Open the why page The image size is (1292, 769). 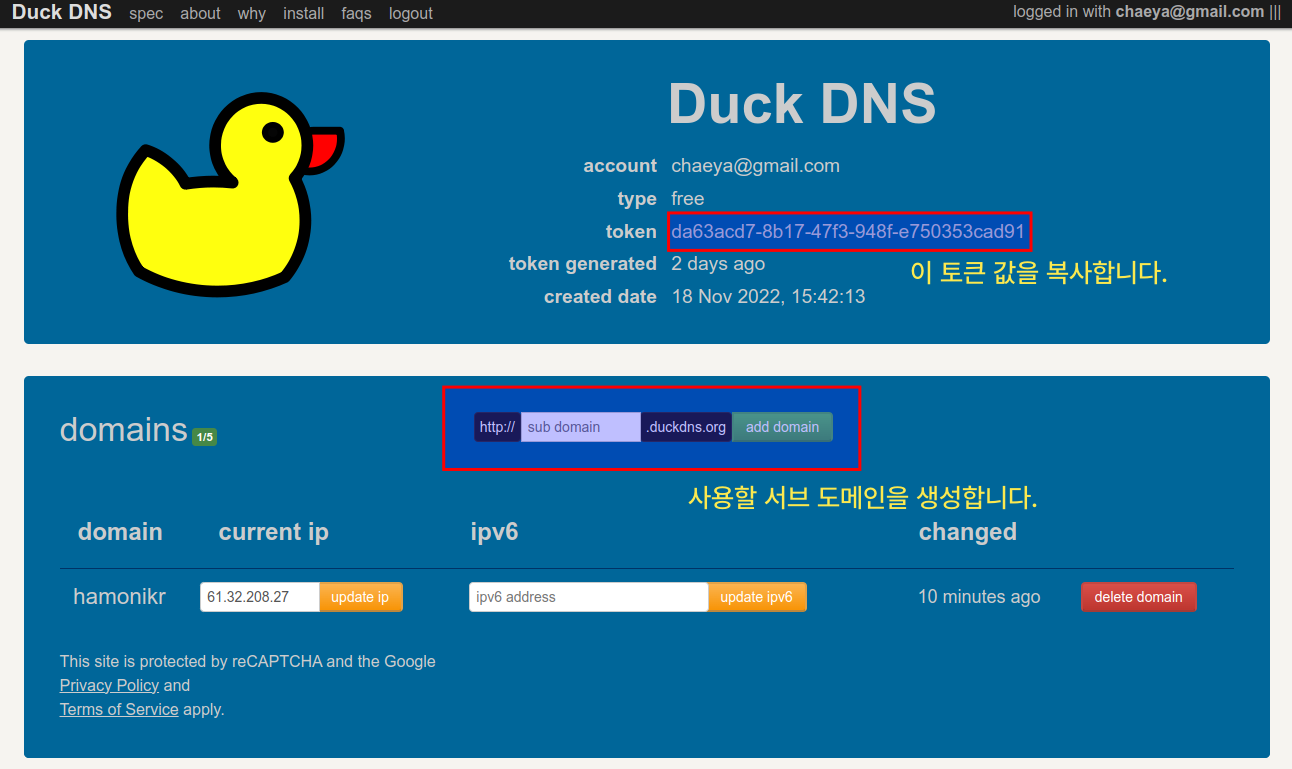click(252, 14)
